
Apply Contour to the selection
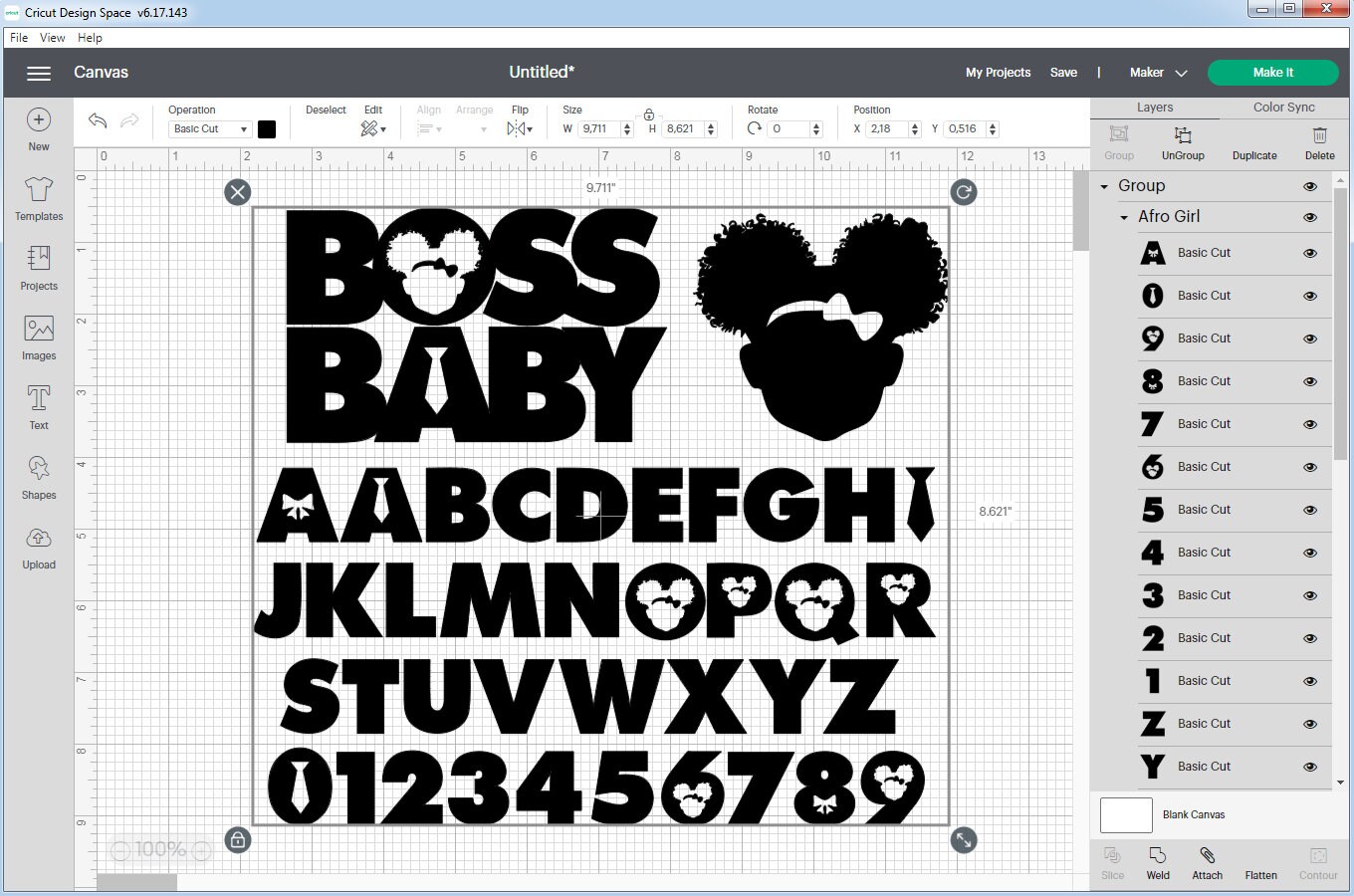[1317, 862]
